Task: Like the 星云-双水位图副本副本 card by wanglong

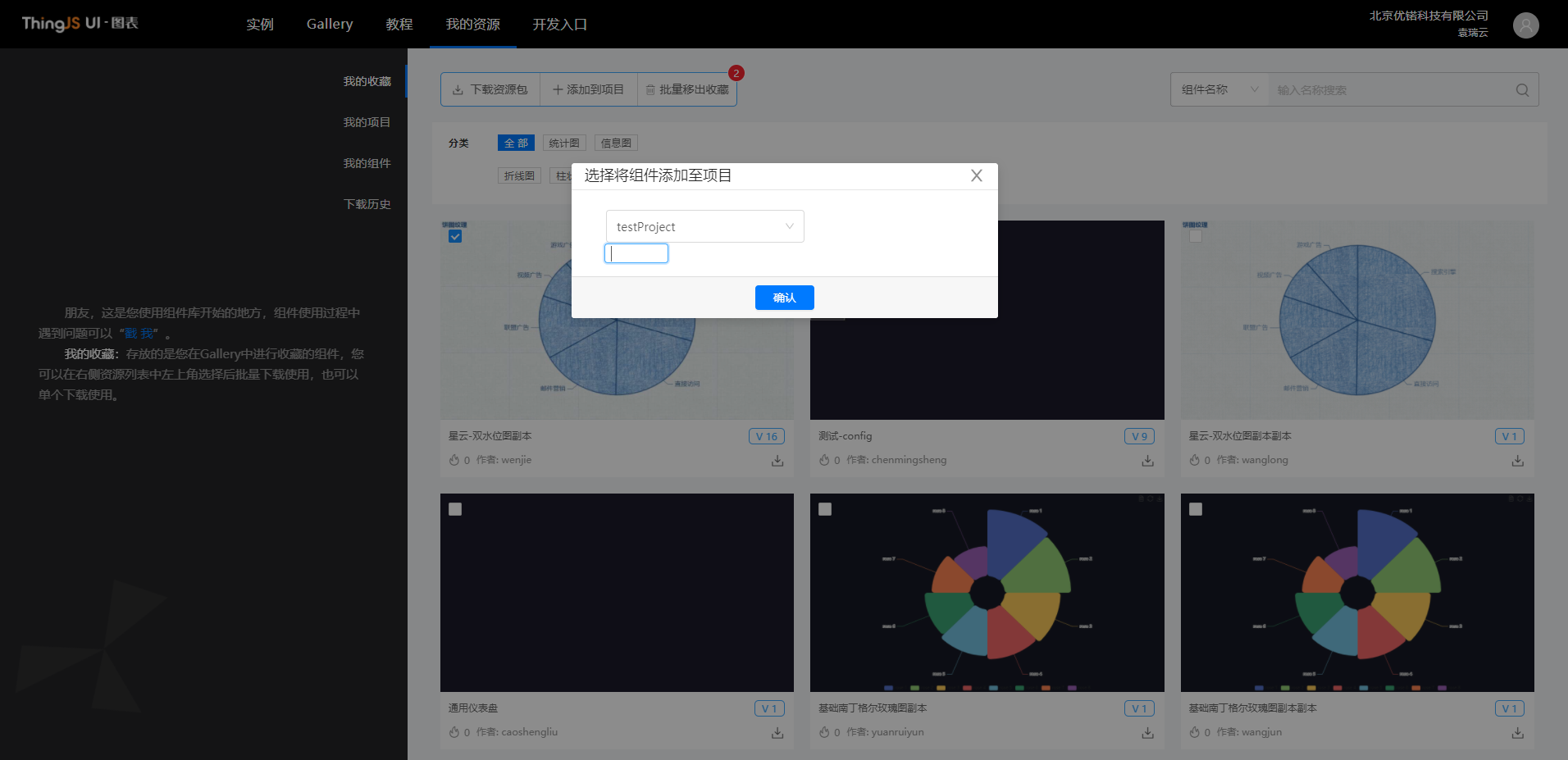Action: (x=1195, y=460)
